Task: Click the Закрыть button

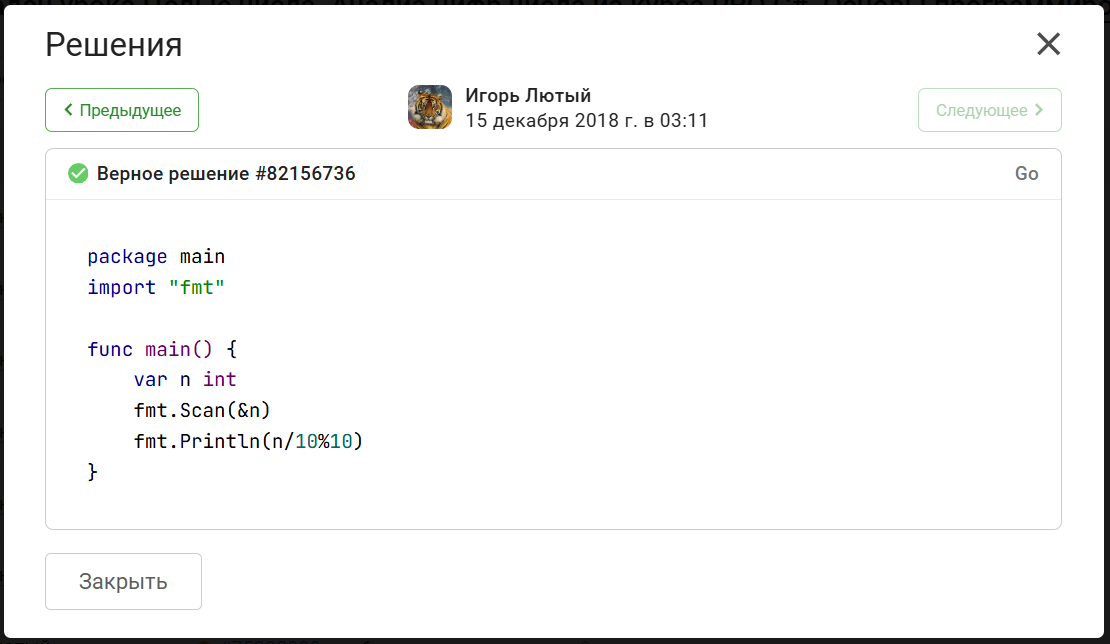Action: tap(123, 581)
